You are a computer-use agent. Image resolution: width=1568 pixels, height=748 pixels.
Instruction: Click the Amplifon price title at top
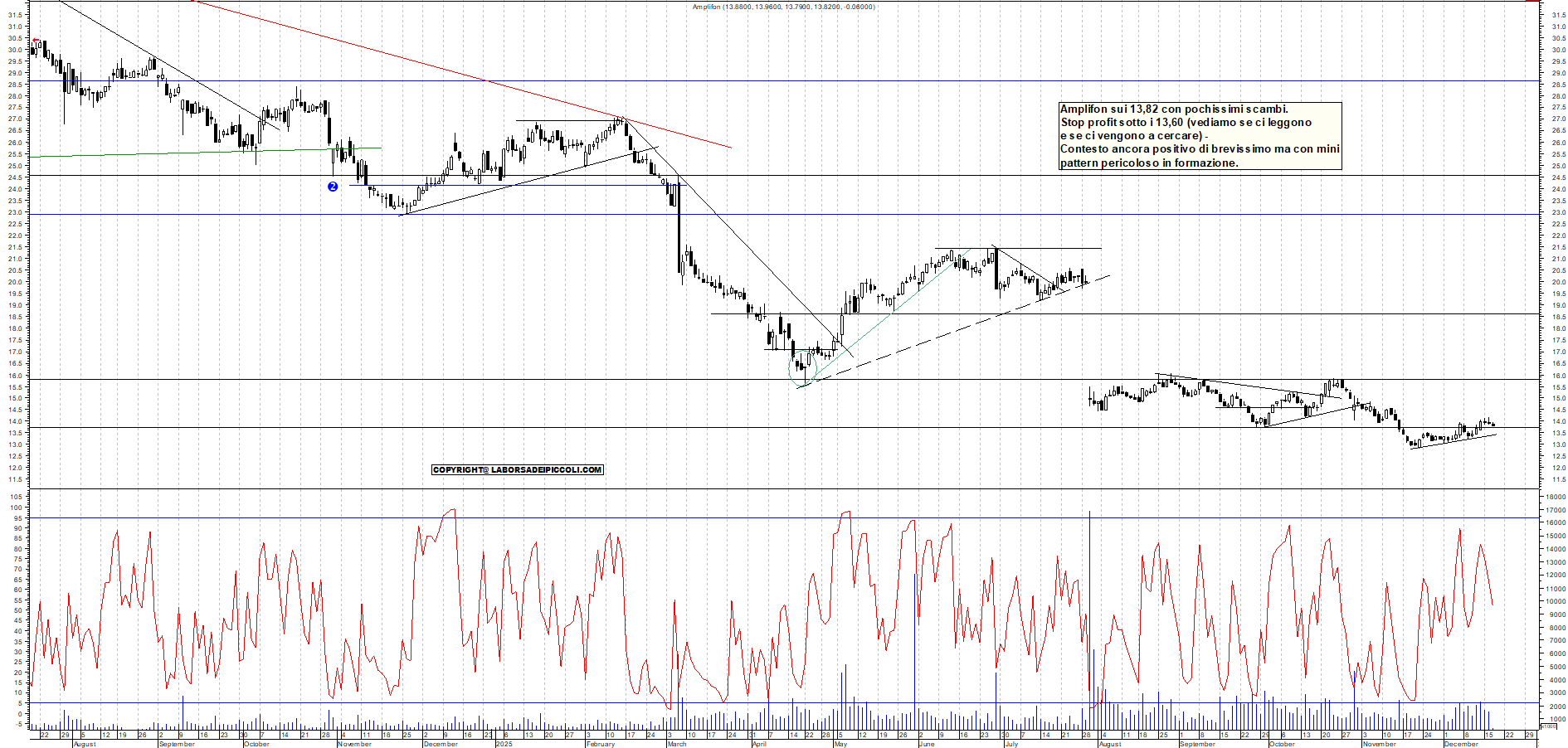point(783,7)
